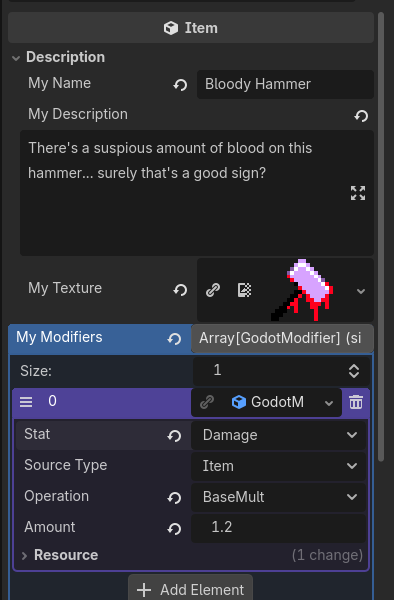Delete modifier element 0 with trash icon
394x600 pixels.
356,403
